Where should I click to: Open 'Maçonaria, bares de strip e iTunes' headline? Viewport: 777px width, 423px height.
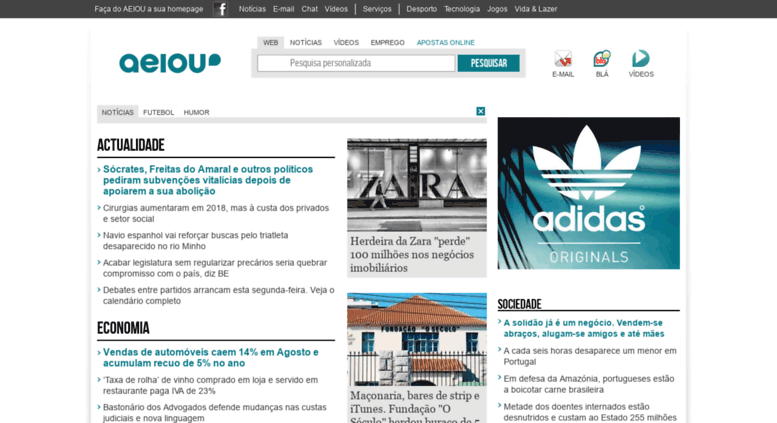pos(415,407)
